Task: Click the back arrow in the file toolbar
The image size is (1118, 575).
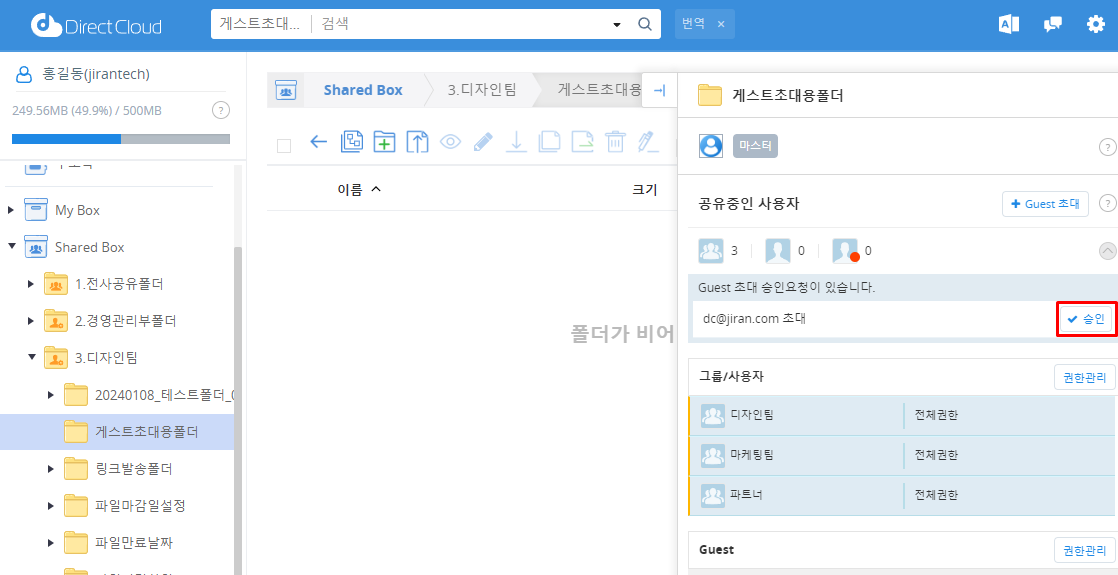Action: 318,142
